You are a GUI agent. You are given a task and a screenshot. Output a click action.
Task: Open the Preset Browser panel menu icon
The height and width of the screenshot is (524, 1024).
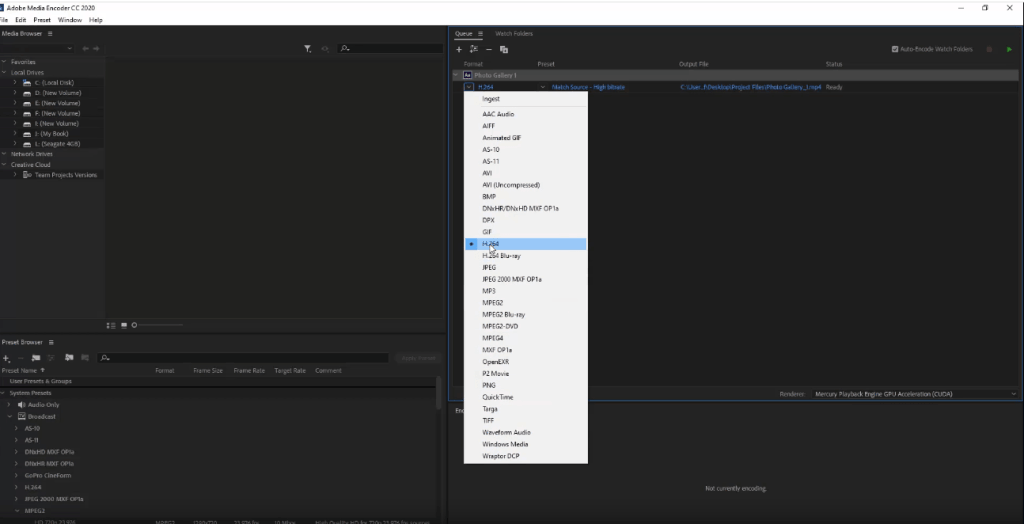pos(51,342)
